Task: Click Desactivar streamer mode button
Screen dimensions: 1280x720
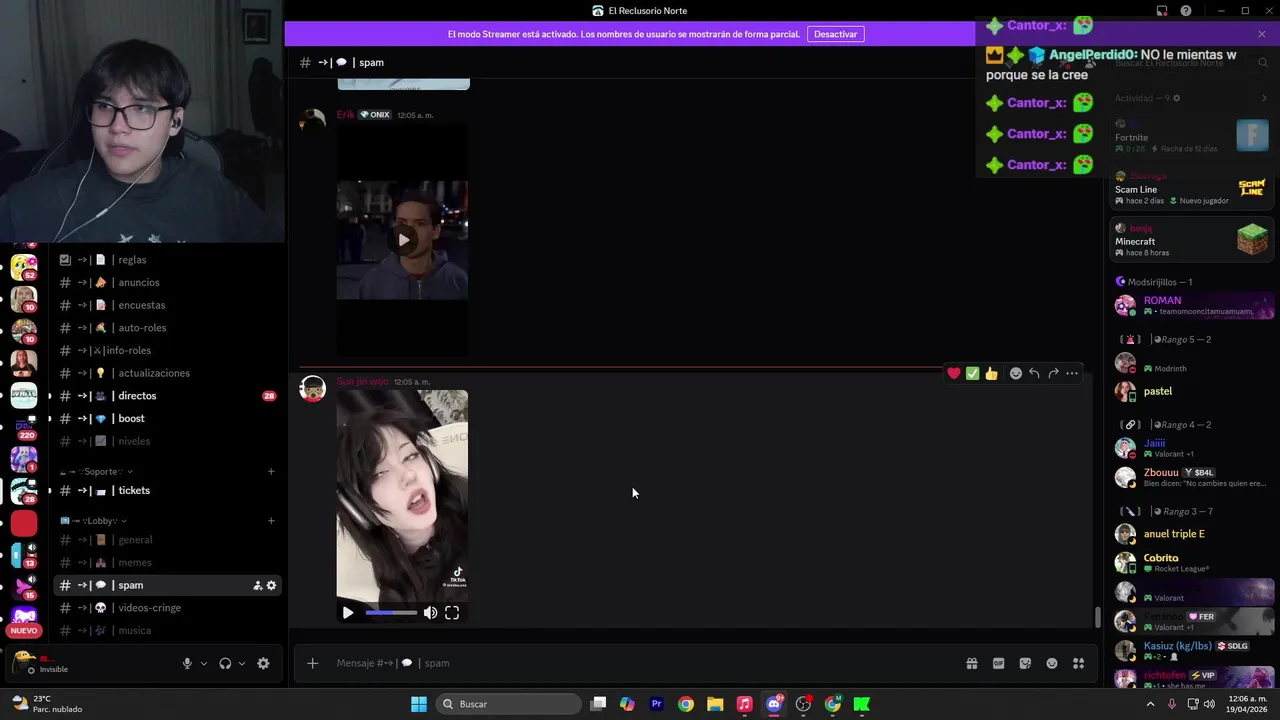Action: coord(835,34)
